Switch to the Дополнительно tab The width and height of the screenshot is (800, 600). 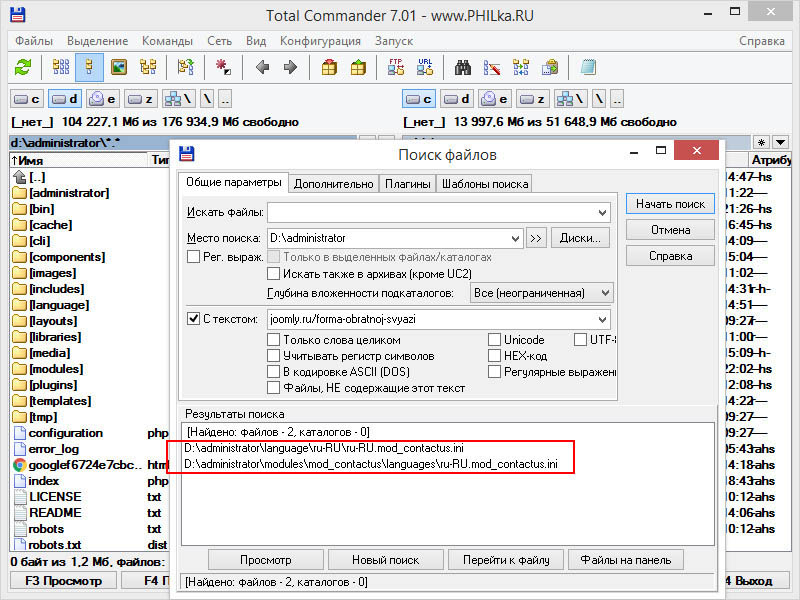(334, 184)
